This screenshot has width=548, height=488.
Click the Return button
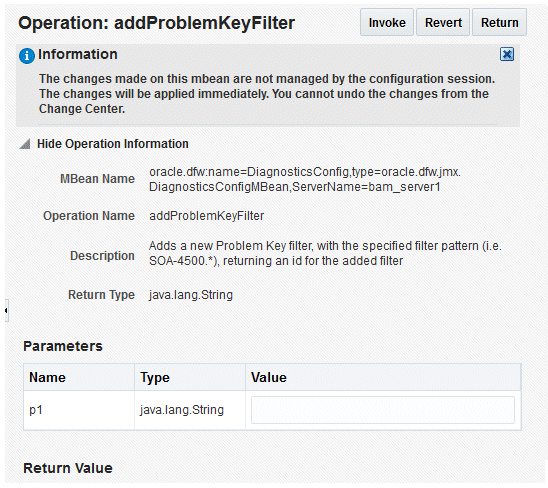point(499,23)
